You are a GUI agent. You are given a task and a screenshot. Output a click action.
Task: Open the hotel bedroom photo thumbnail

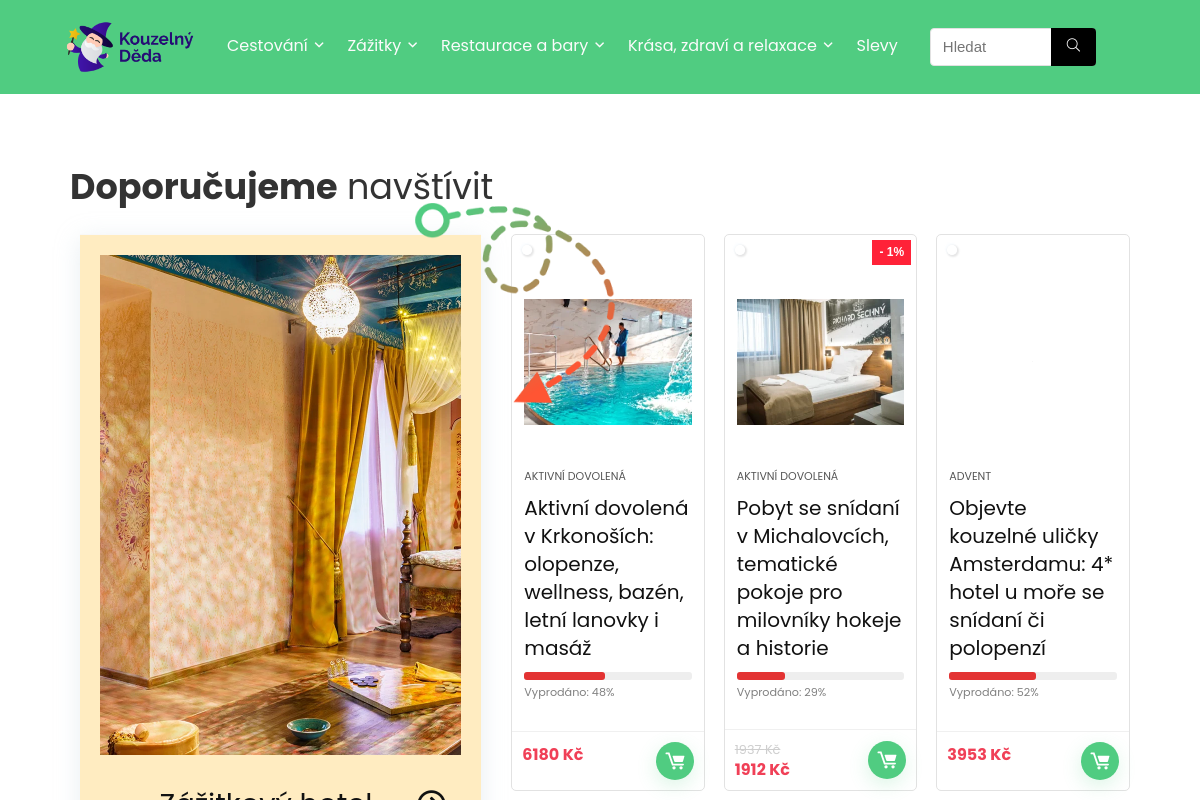tap(820, 362)
